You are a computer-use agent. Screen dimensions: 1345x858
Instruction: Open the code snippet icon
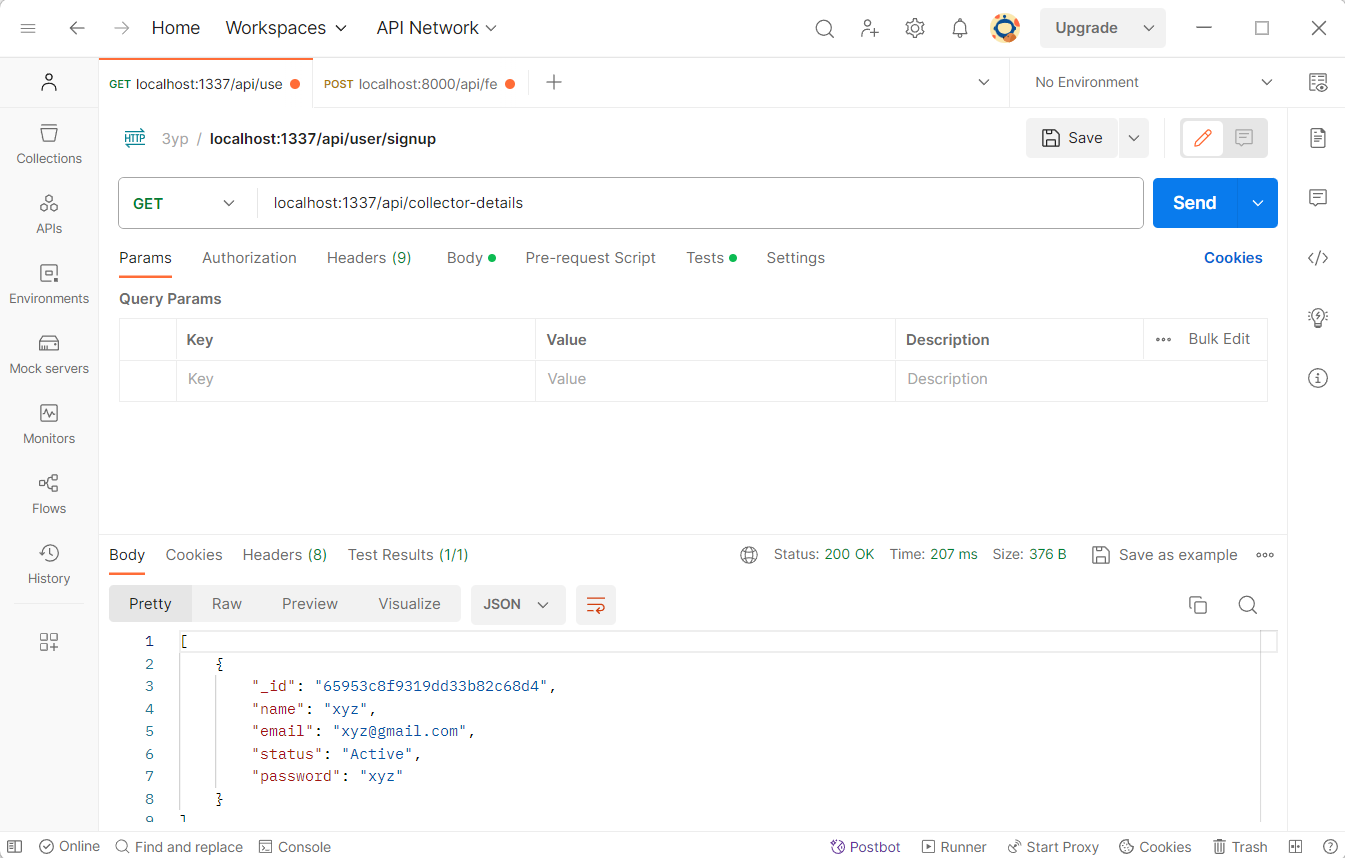[x=1318, y=258]
